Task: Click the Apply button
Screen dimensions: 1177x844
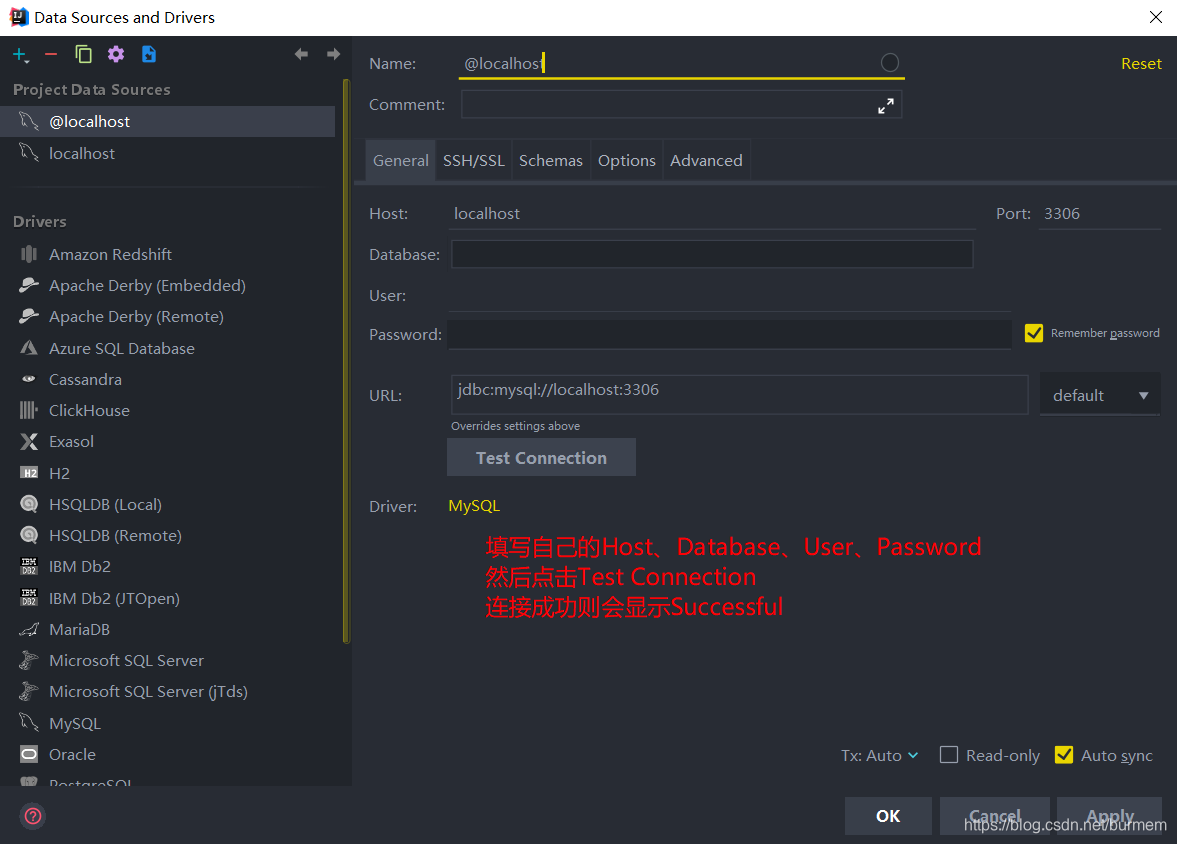Action: 1109,816
